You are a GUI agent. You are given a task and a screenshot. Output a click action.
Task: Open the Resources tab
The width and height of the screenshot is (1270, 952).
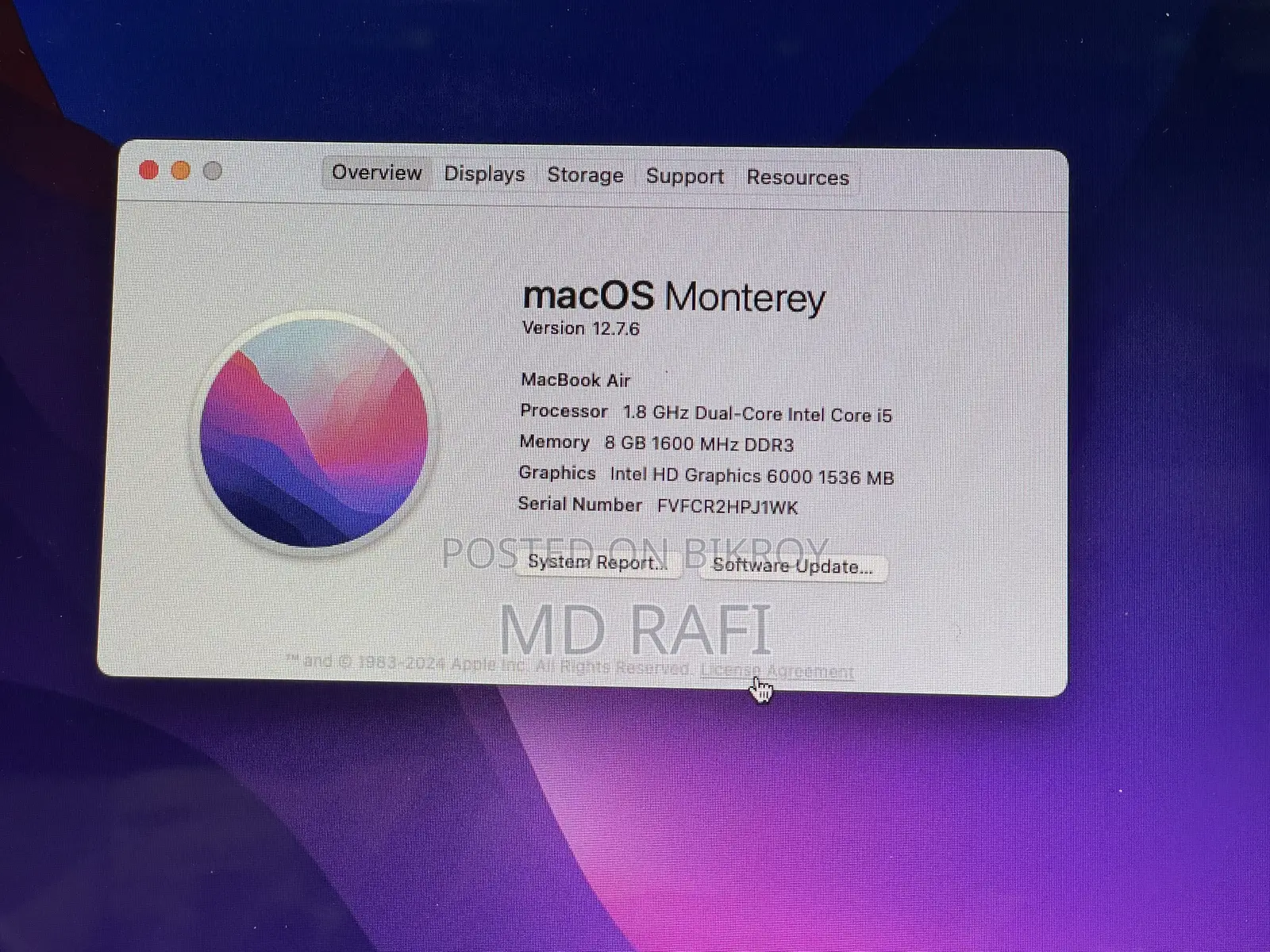click(798, 178)
